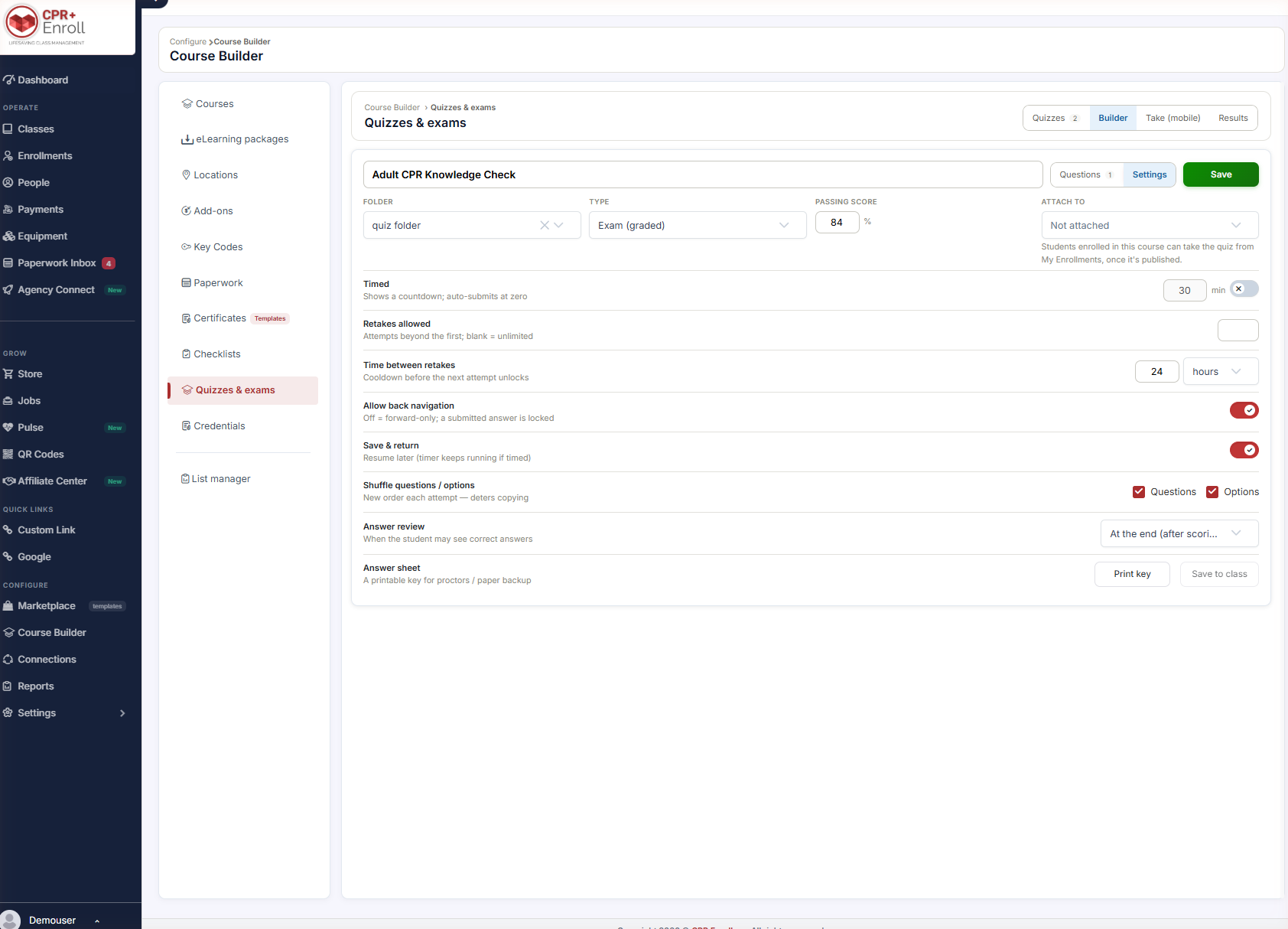Click the Enrollments icon
The image size is (1288, 929).
(x=8, y=156)
